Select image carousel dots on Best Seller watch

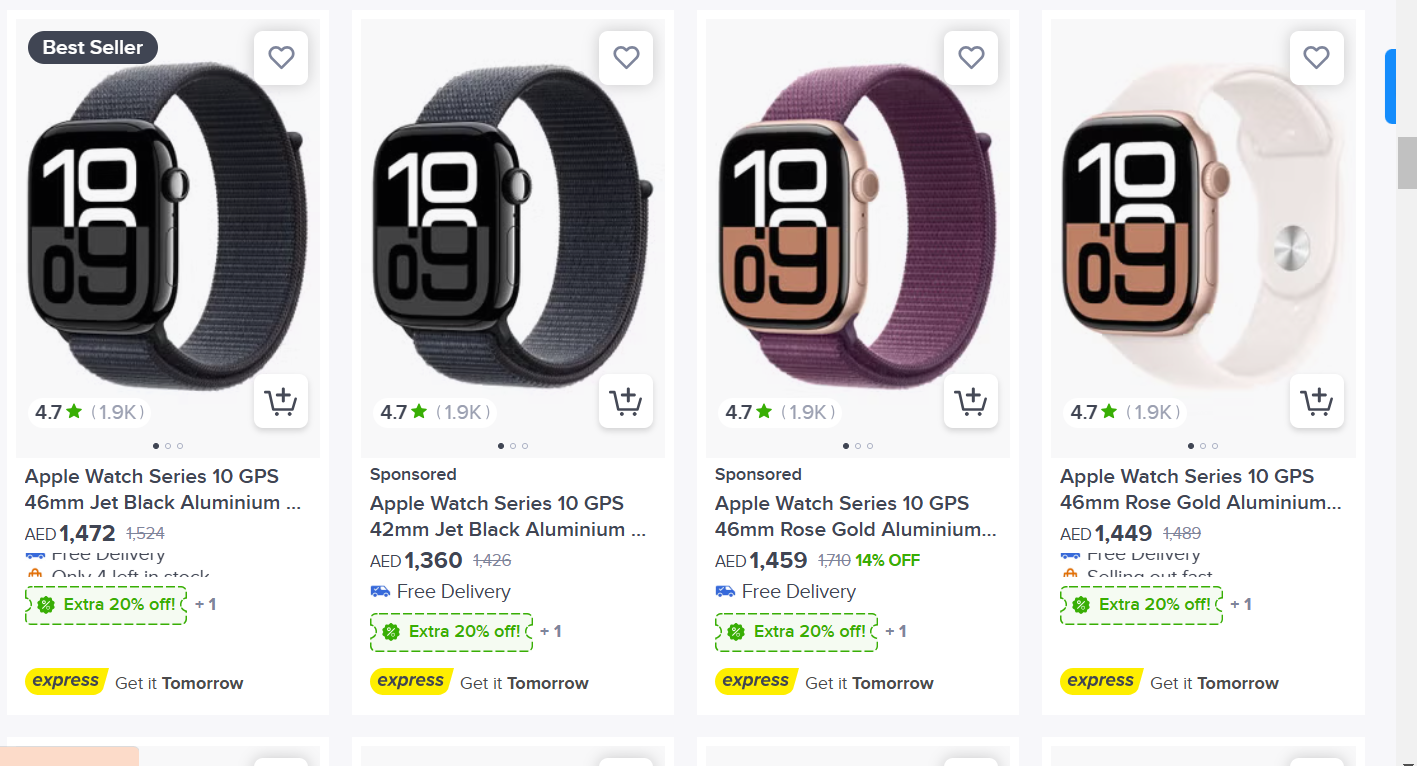(168, 446)
